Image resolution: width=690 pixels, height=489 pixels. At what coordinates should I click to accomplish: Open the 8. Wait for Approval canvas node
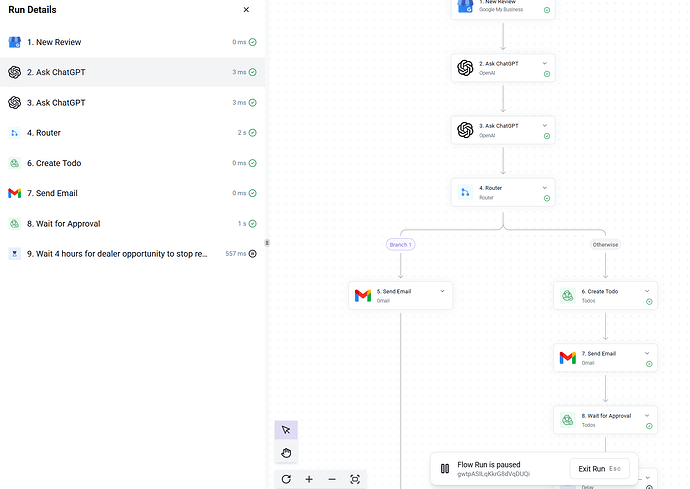[x=606, y=420]
